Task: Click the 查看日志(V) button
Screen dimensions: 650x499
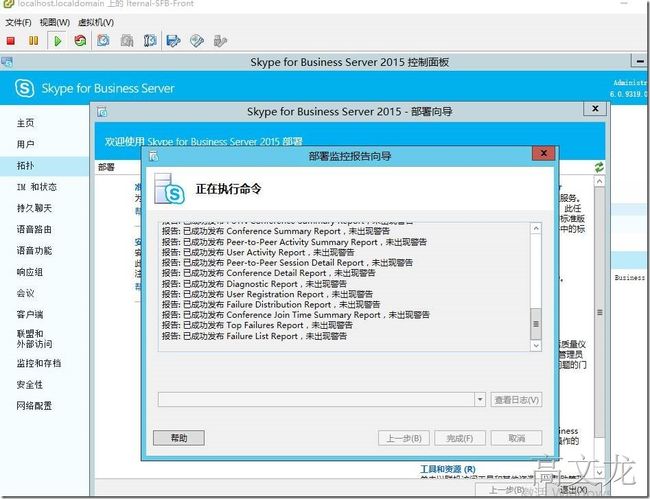Action: tap(517, 400)
